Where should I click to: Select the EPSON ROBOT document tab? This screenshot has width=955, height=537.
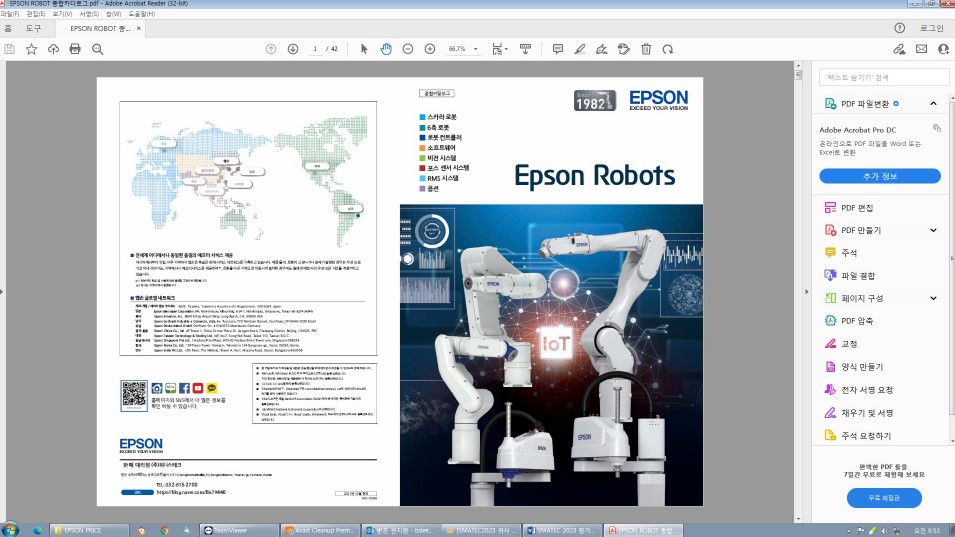coord(100,28)
